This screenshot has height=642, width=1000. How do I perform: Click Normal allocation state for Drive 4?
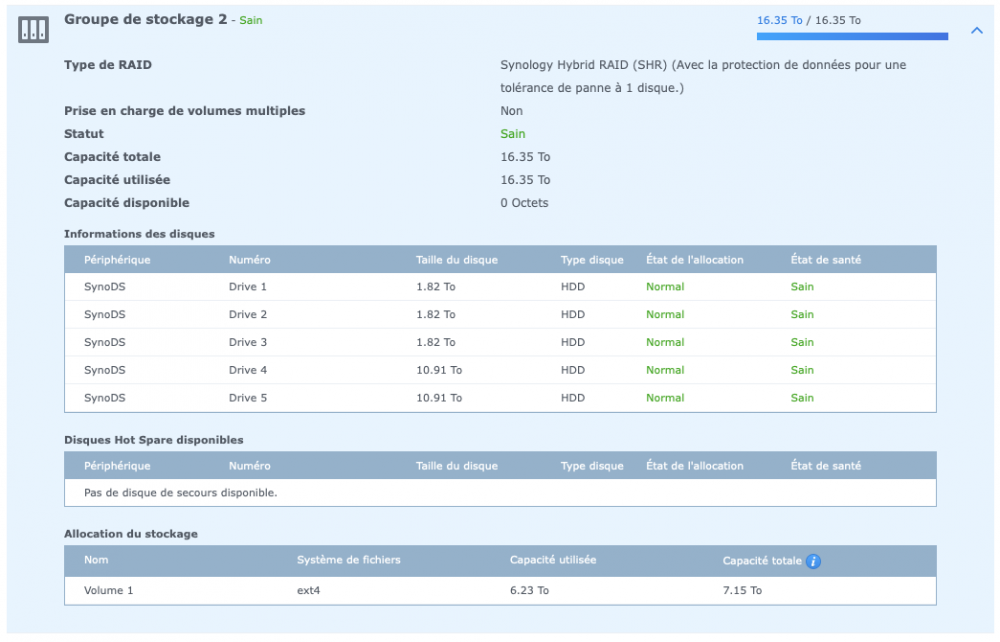(x=665, y=370)
